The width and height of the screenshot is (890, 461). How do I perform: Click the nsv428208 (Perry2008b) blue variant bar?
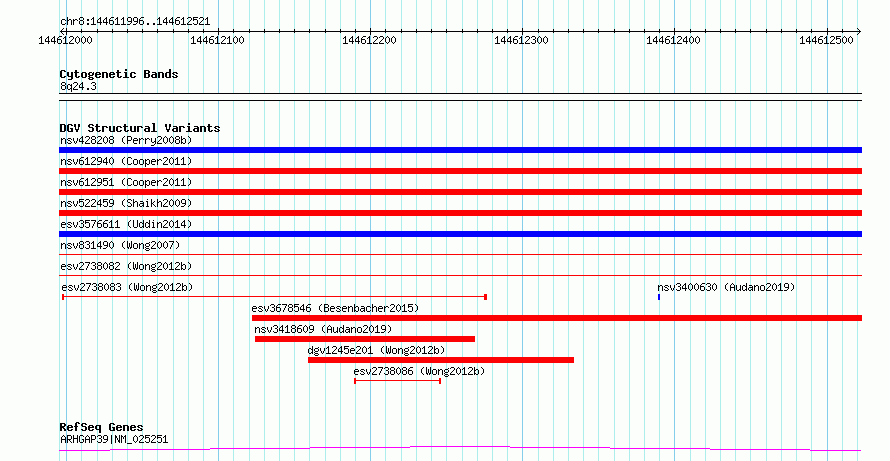click(x=460, y=150)
